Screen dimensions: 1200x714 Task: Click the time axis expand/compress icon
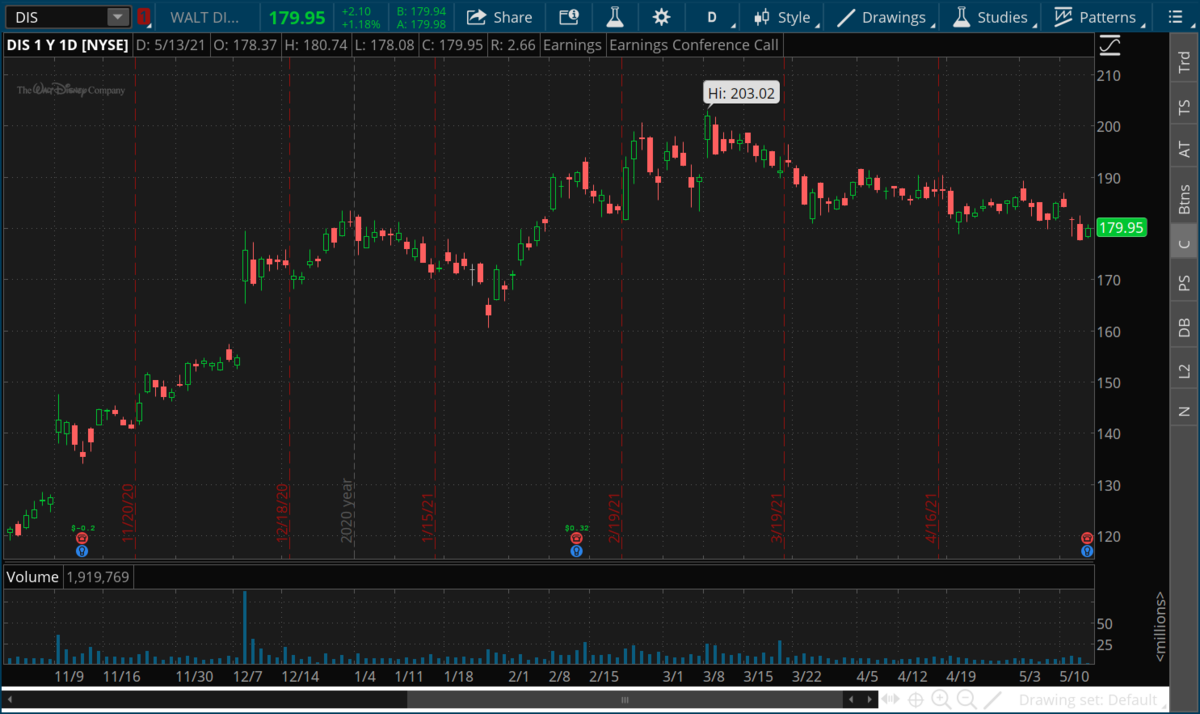pyautogui.click(x=892, y=700)
